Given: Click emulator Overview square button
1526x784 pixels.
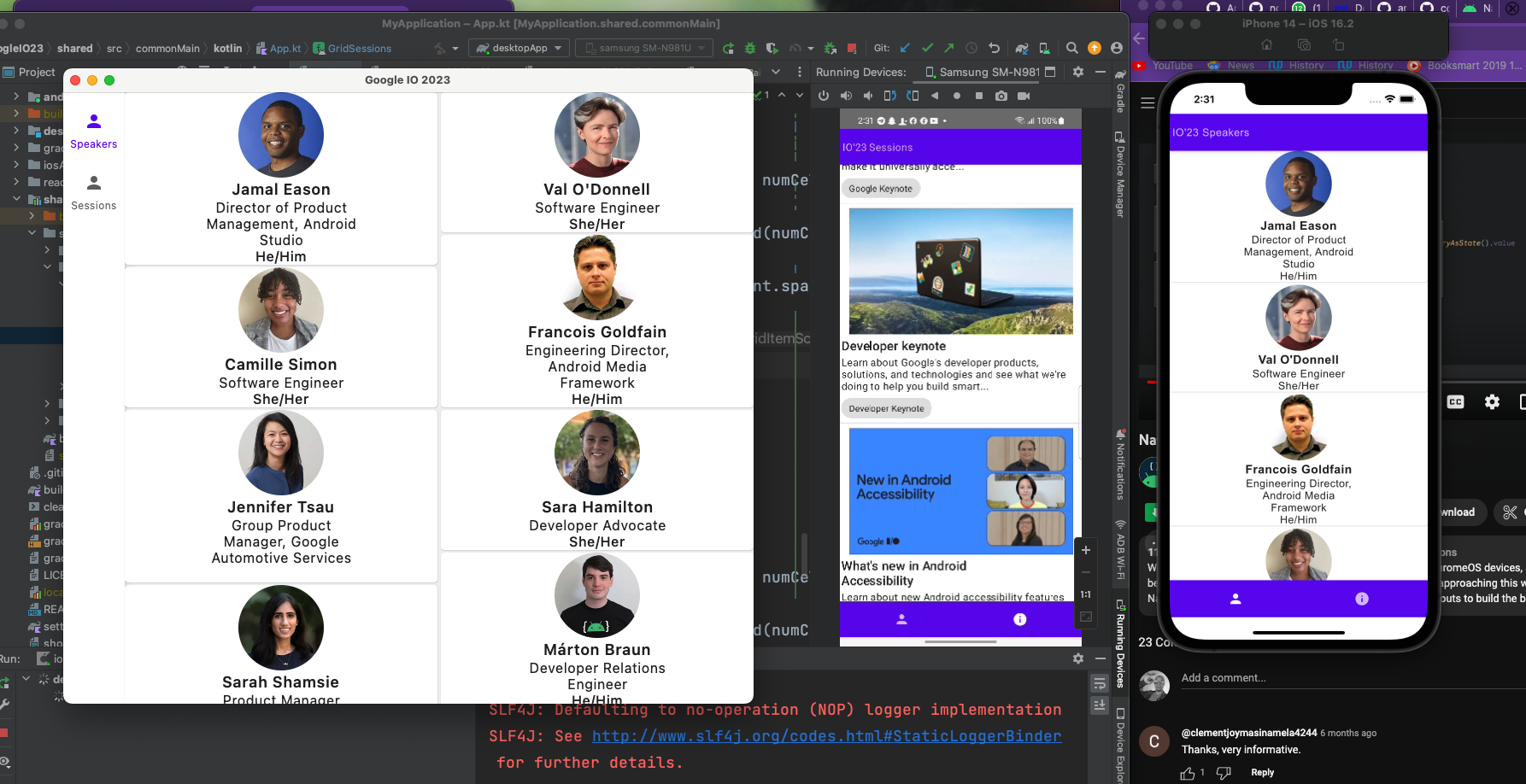Looking at the screenshot, I should pos(979,96).
